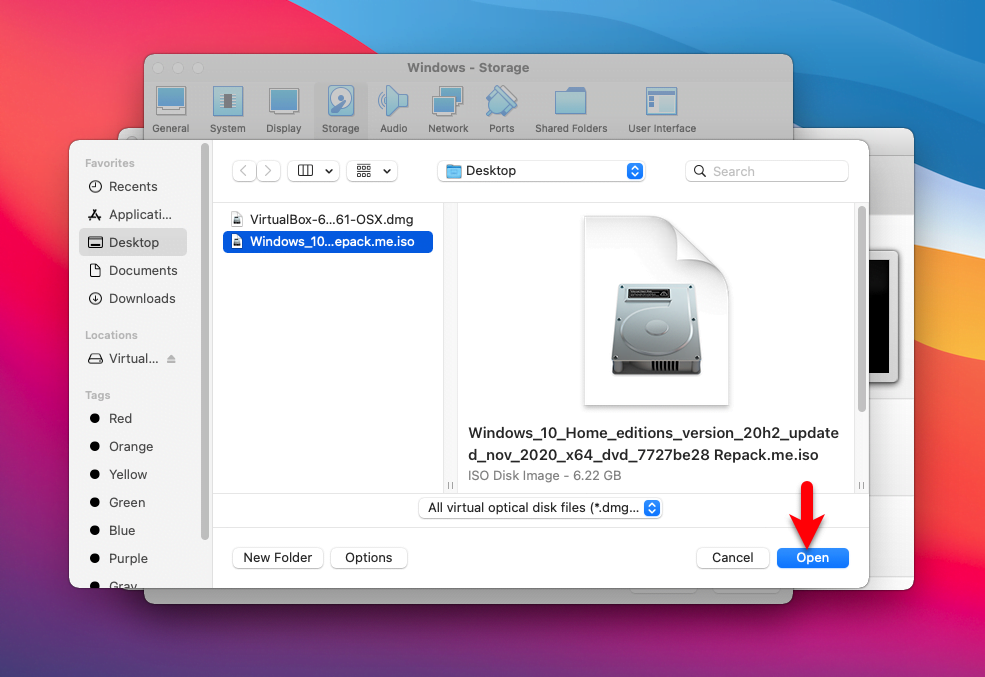Select the Red tag

tap(133, 418)
